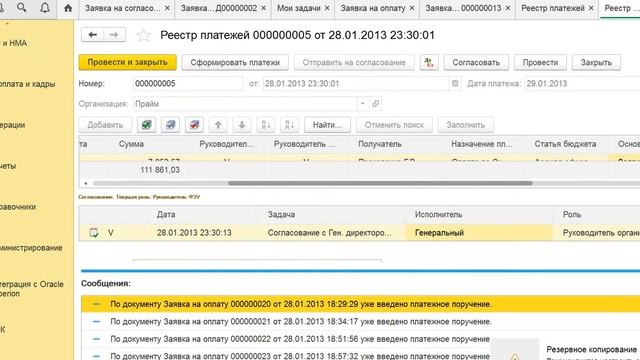The width and height of the screenshot is (640, 360).
Task: Move row down arrow
Action: coord(242,125)
